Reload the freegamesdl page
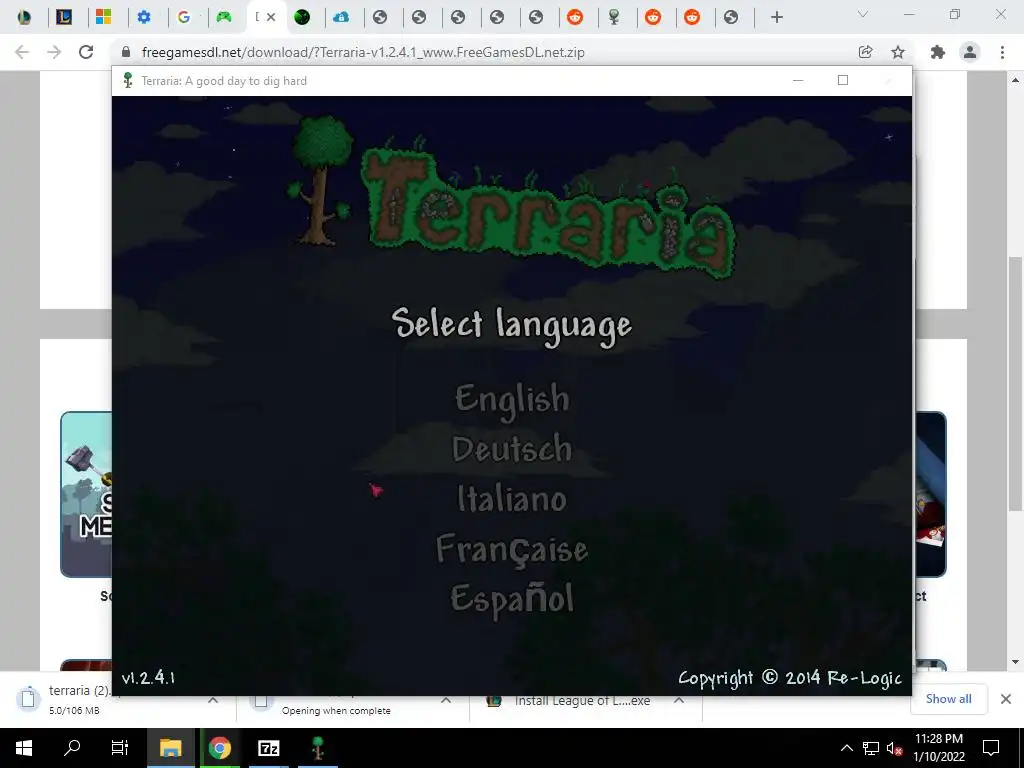The image size is (1024, 768). pos(86,52)
